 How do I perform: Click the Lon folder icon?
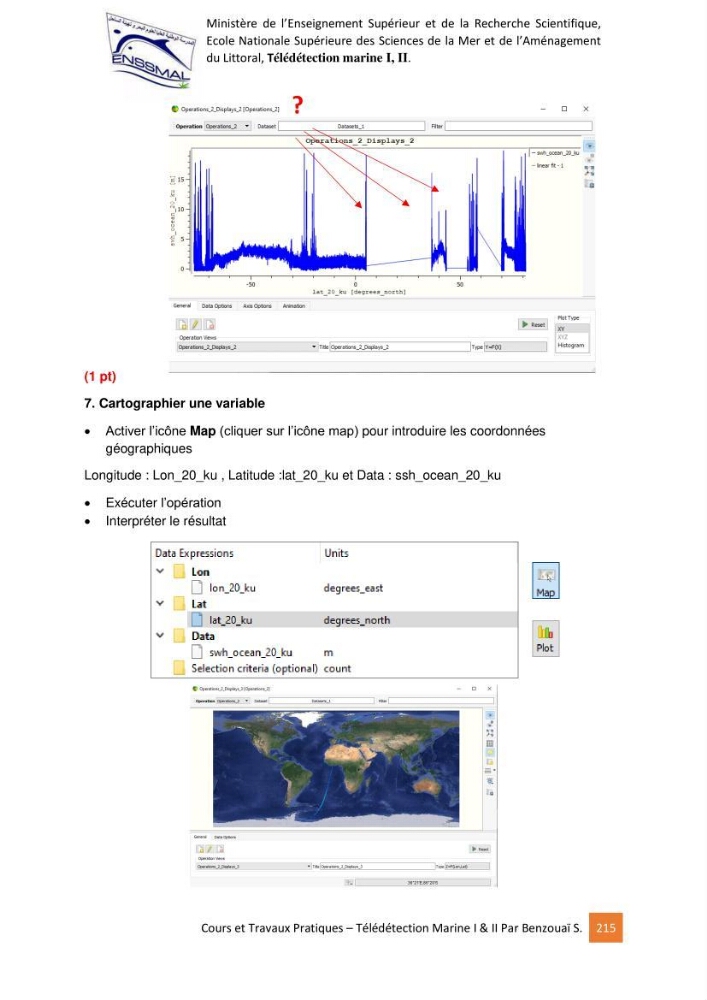click(180, 571)
